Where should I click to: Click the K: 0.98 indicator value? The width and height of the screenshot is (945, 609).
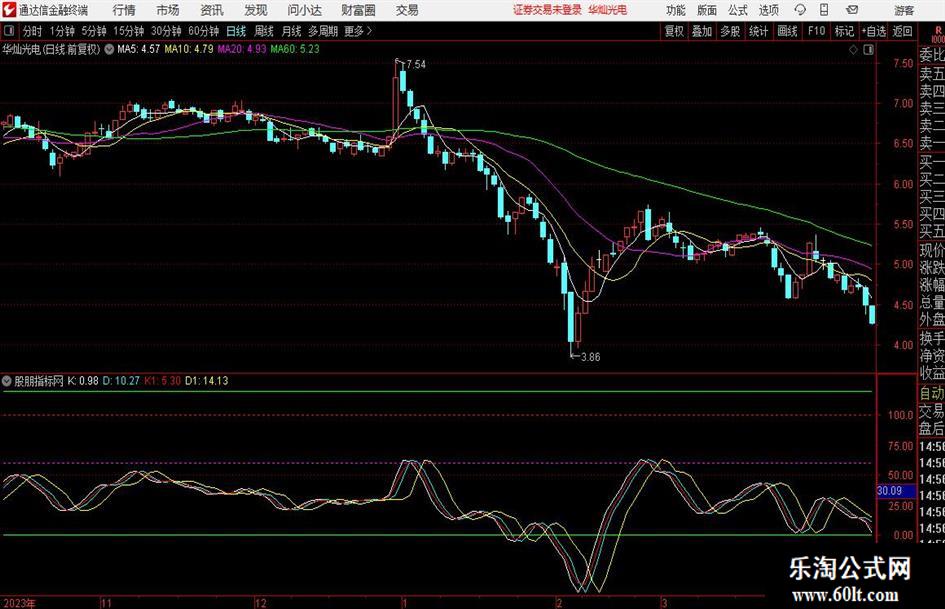pyautogui.click(x=83, y=380)
